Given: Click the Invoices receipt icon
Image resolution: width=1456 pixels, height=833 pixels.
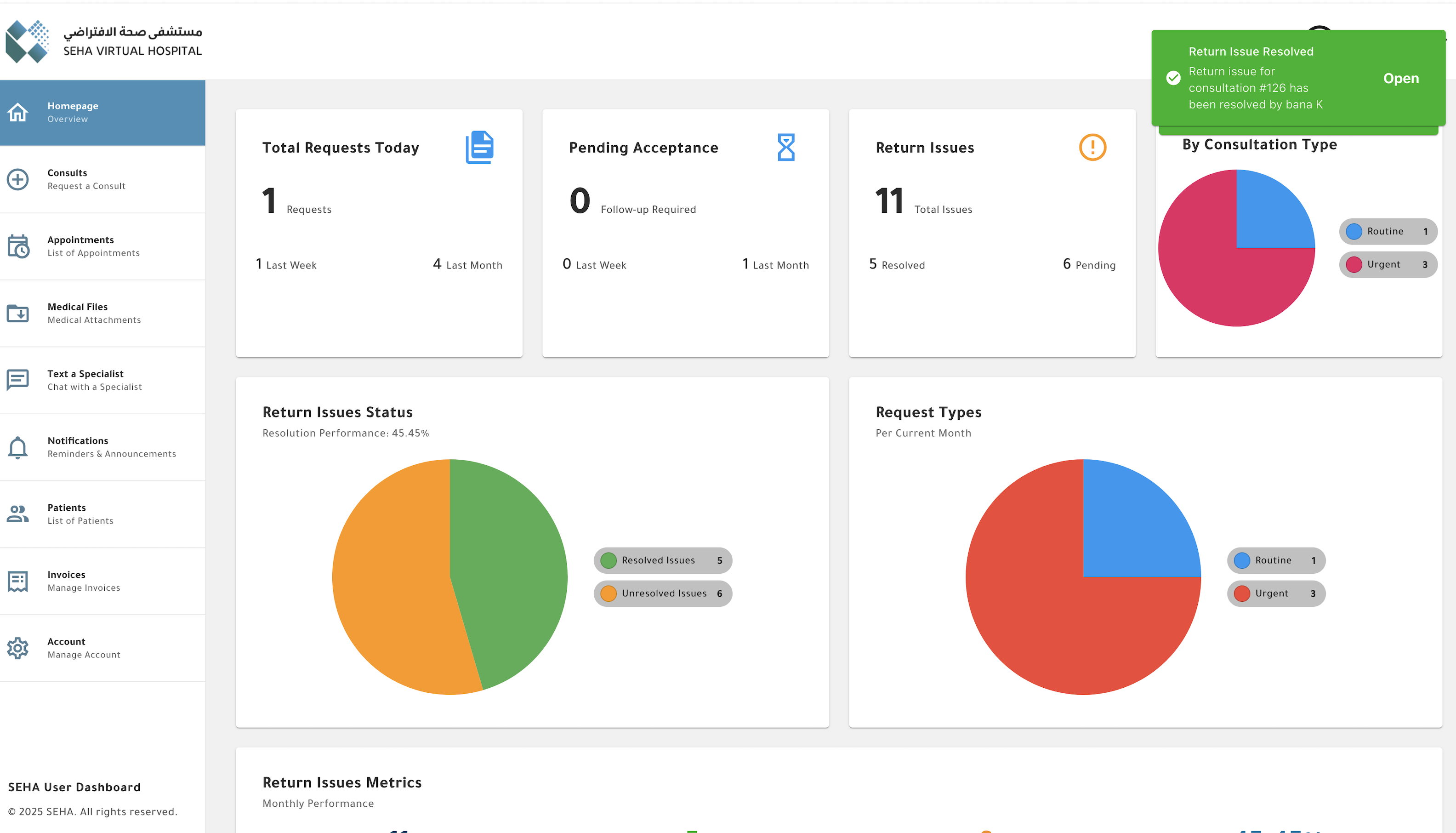Looking at the screenshot, I should [18, 581].
